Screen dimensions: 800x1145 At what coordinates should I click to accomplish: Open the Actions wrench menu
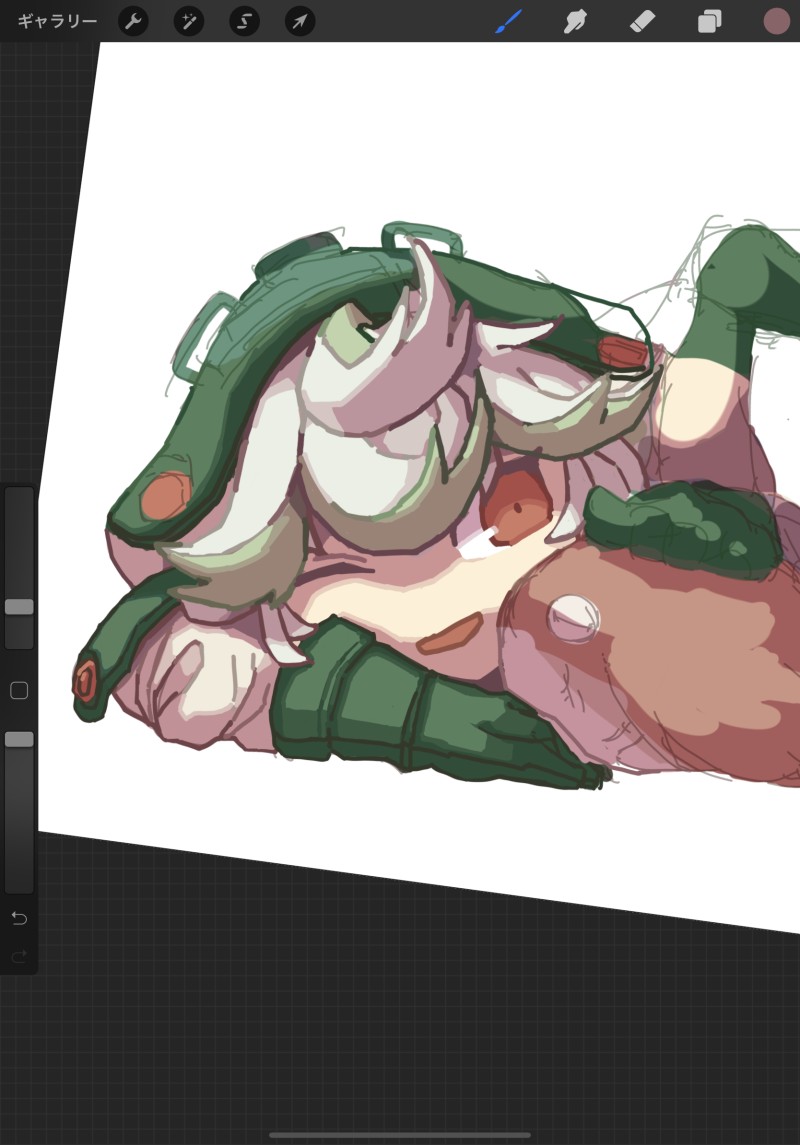pyautogui.click(x=133, y=21)
